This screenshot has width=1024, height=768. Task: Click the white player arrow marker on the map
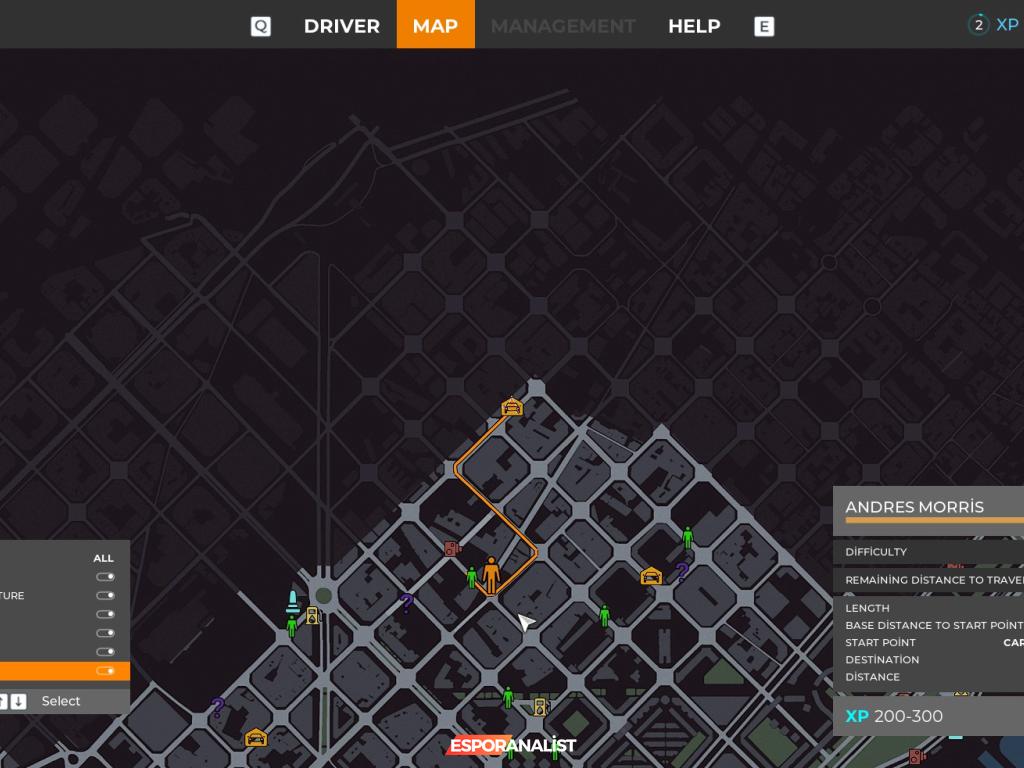pos(526,623)
